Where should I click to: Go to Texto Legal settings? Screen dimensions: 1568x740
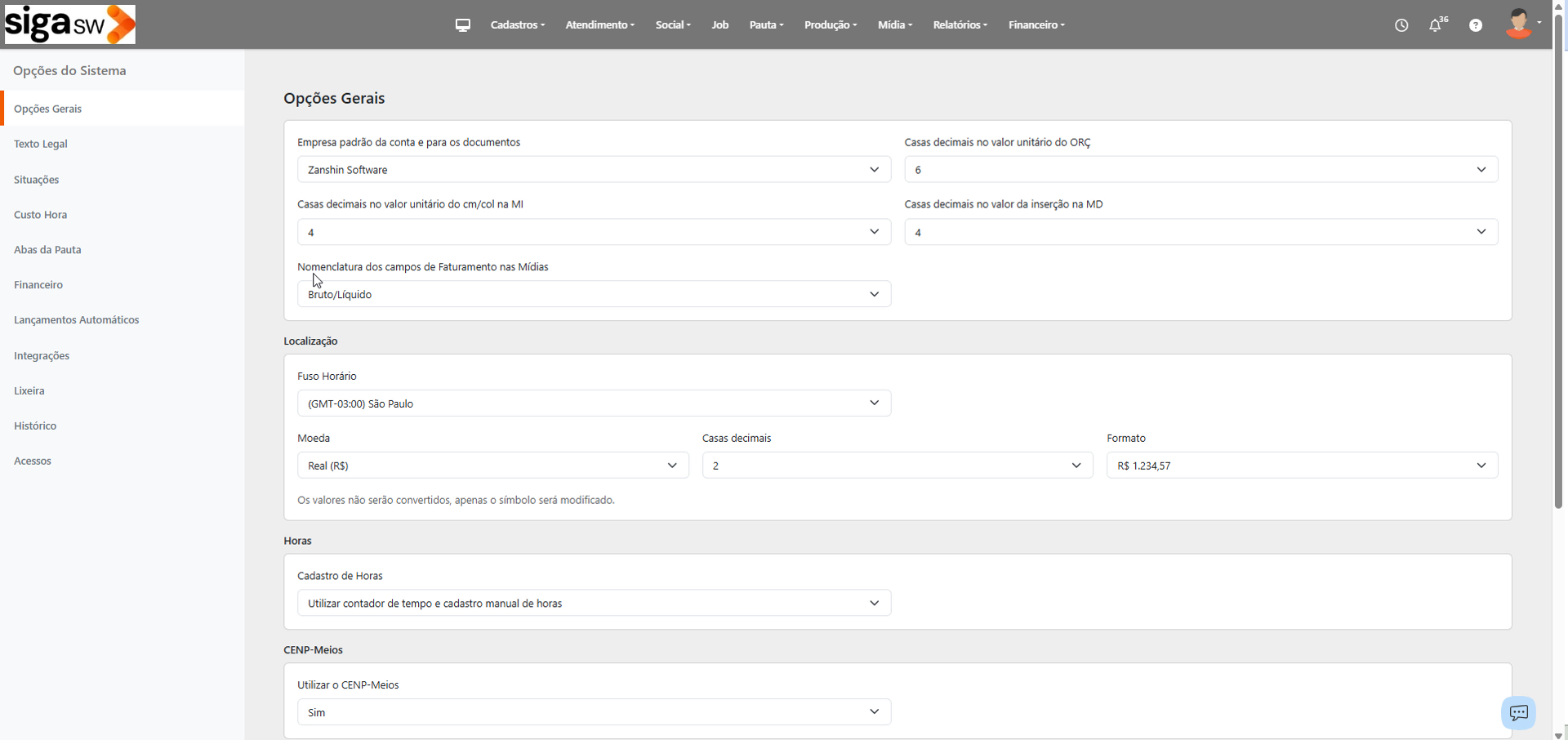tap(41, 144)
